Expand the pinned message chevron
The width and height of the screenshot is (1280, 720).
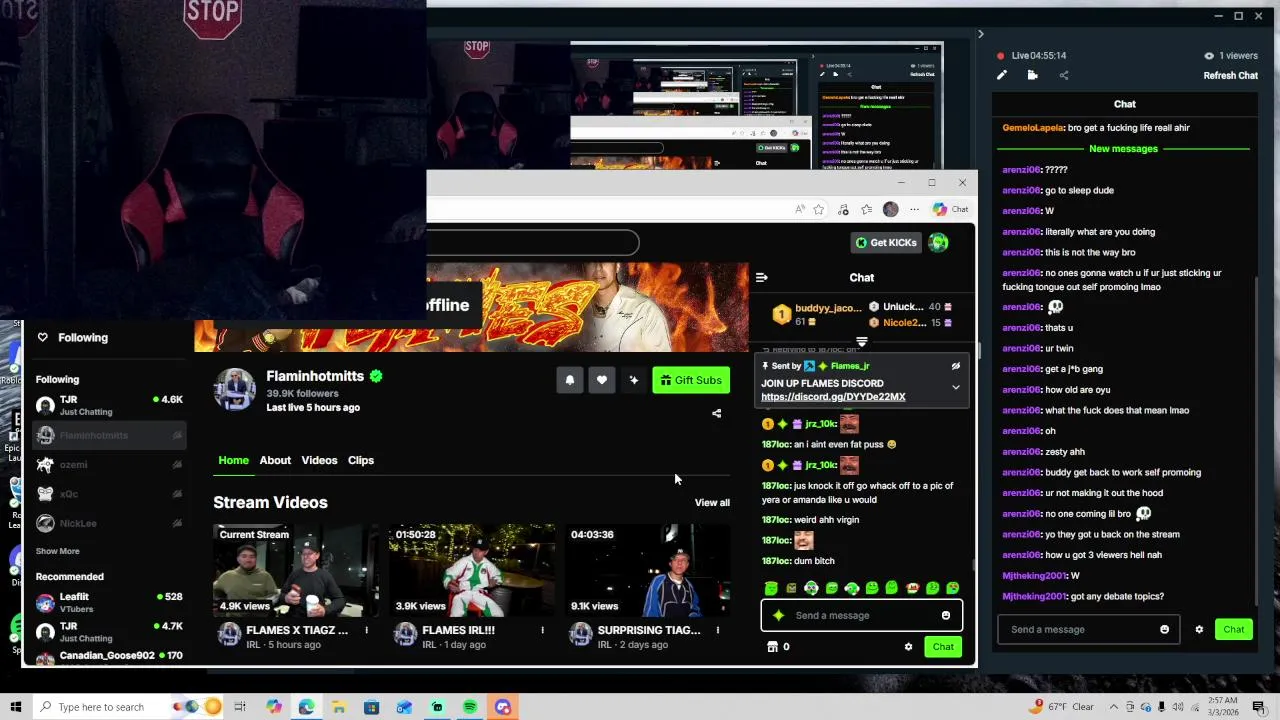pos(955,387)
